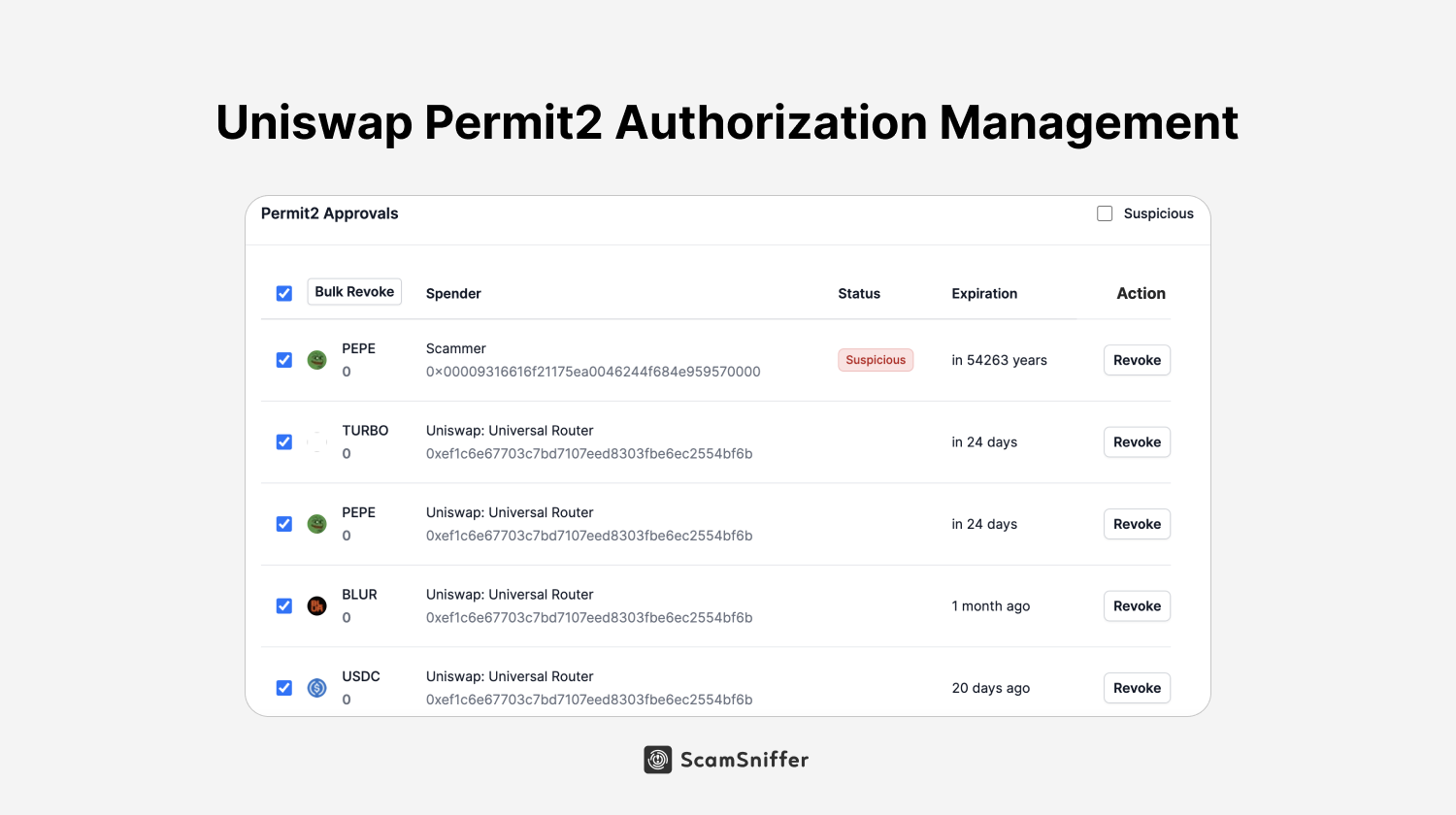Image resolution: width=1456 pixels, height=815 pixels.
Task: Click the Universal Router address in the BLUR row
Action: coord(589,617)
